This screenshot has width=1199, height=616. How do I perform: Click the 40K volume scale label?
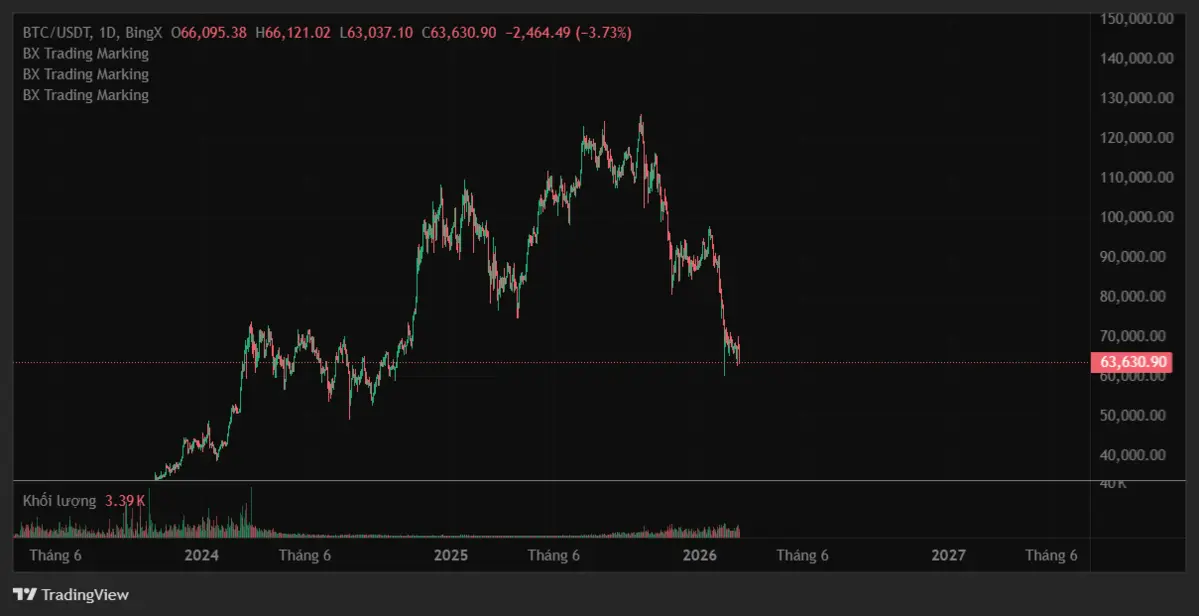[x=1113, y=484]
